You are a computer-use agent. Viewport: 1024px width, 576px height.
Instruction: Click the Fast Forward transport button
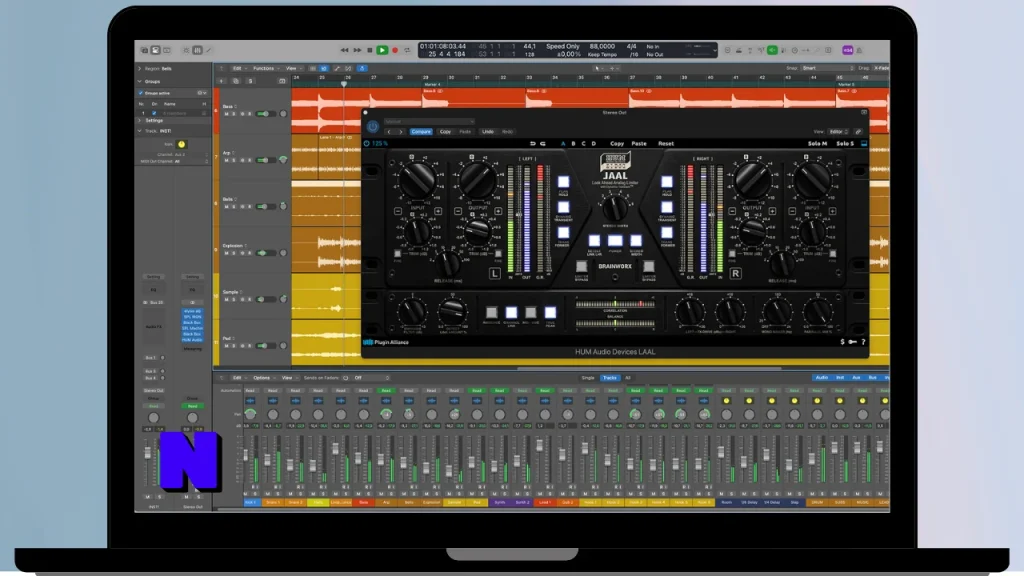[357, 50]
